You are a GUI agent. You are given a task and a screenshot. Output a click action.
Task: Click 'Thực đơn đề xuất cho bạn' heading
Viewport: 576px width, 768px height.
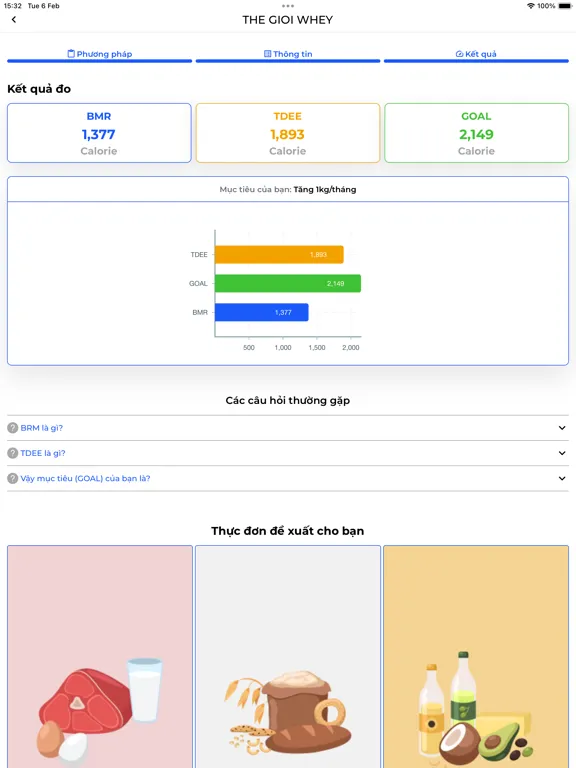(x=288, y=531)
